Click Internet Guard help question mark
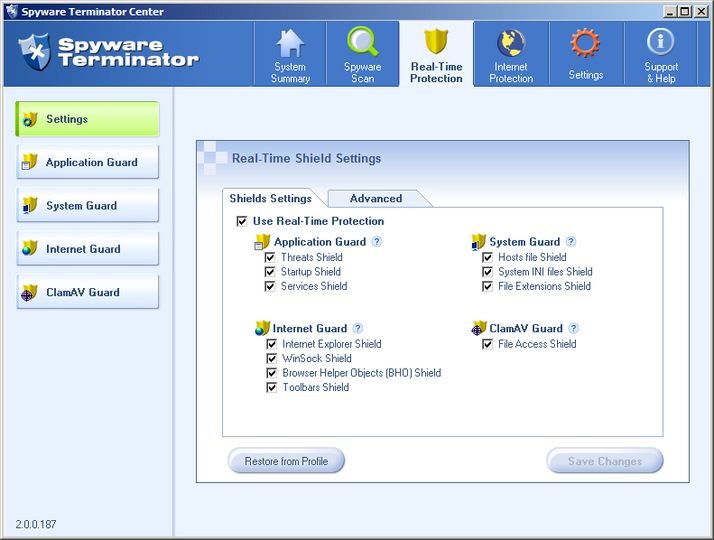714x540 pixels. (x=358, y=328)
